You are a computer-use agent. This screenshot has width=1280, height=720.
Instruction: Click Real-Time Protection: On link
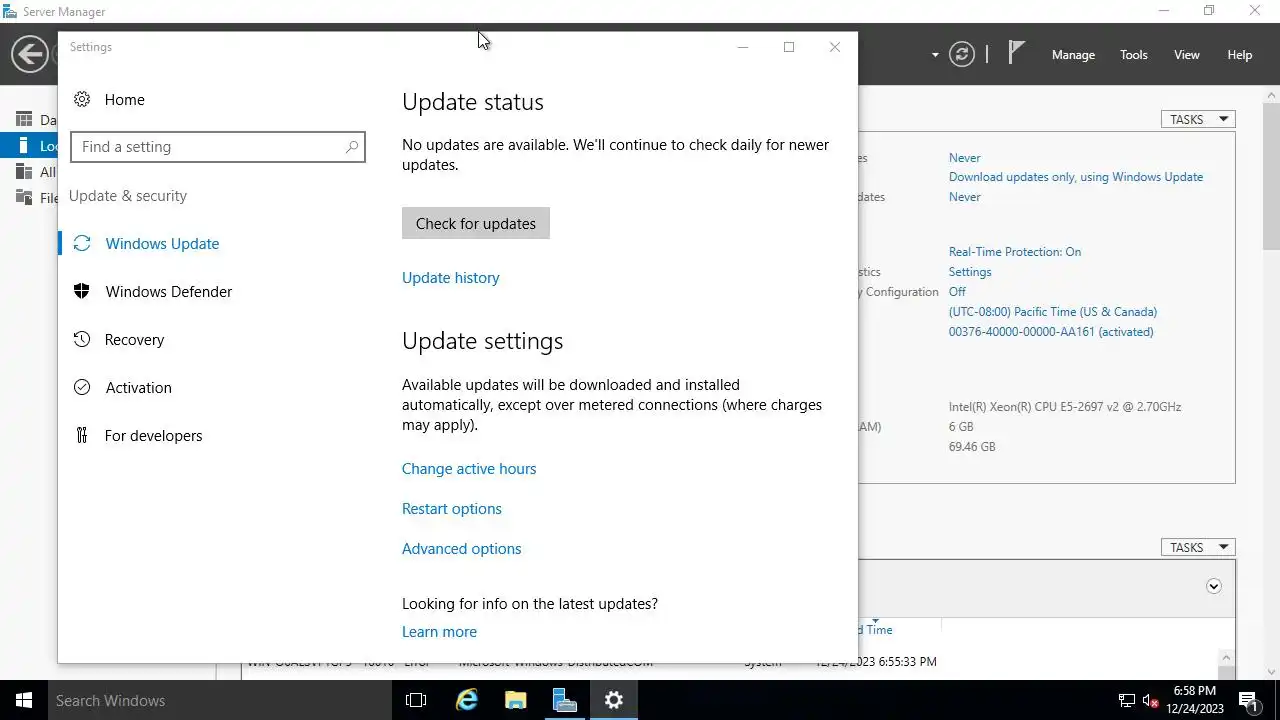tap(1015, 252)
